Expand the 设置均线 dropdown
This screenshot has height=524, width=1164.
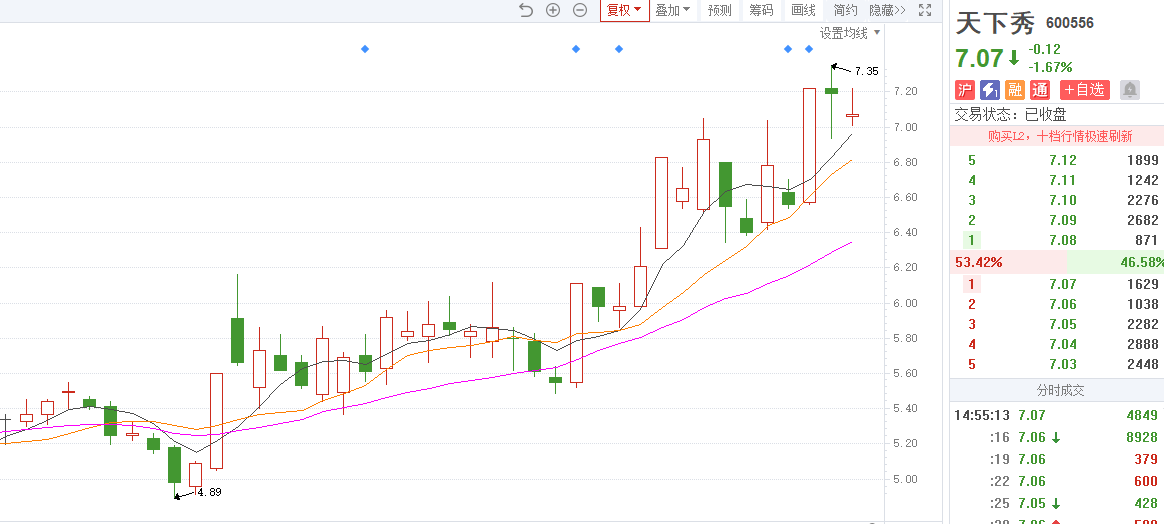tap(850, 33)
